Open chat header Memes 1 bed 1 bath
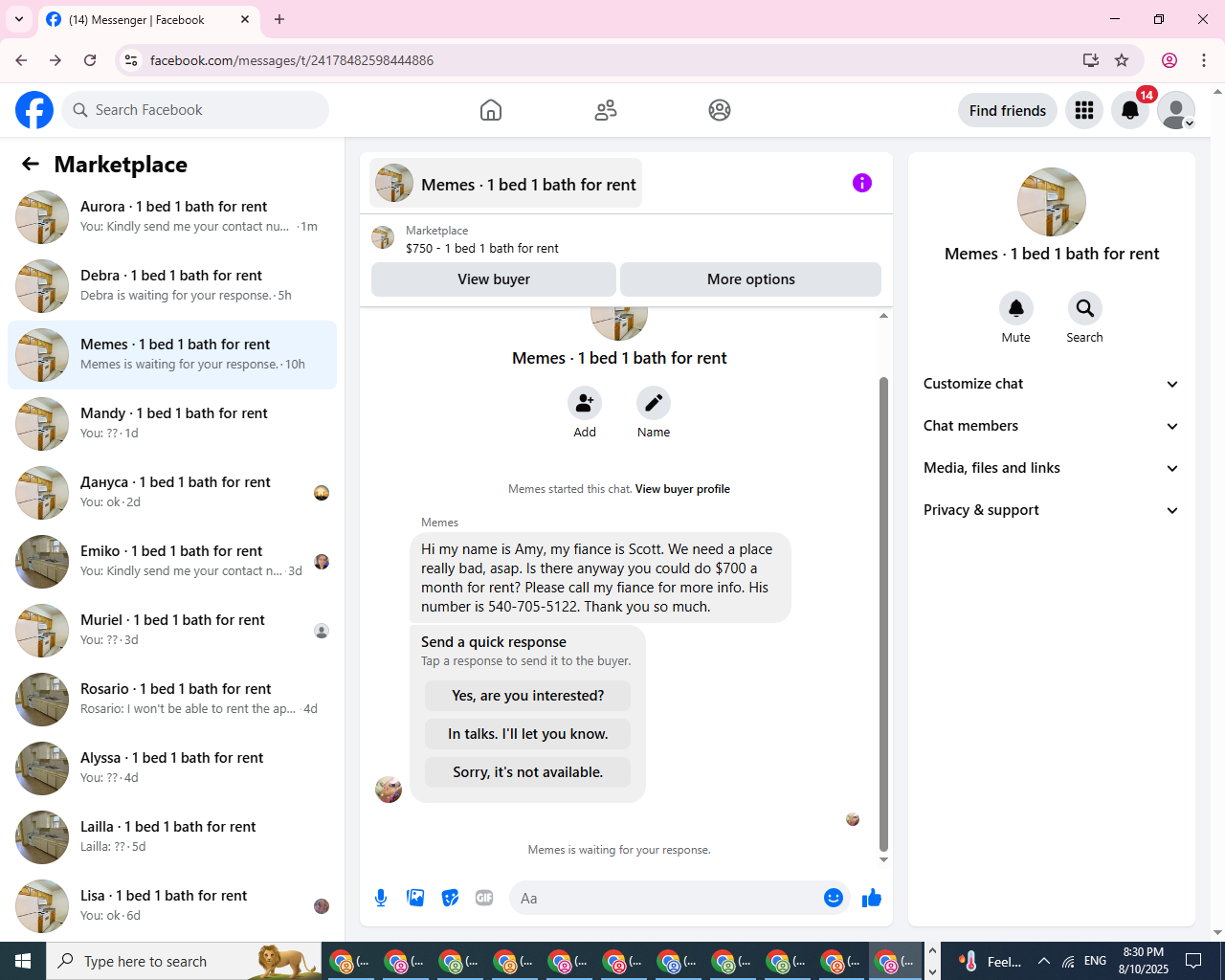The image size is (1225, 980). tap(505, 183)
